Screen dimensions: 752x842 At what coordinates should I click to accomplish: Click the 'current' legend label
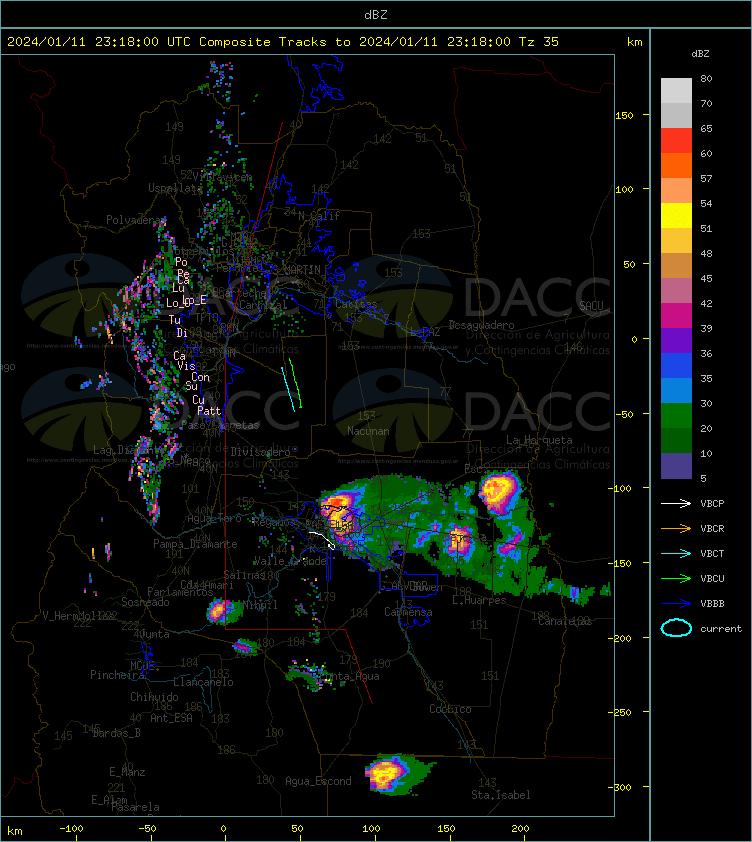tap(721, 629)
